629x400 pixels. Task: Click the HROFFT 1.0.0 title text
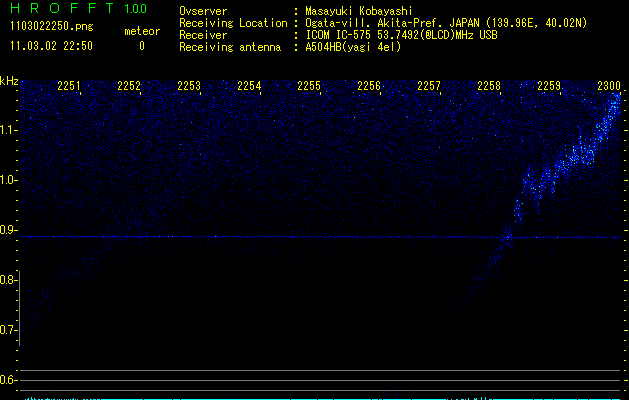(79, 8)
